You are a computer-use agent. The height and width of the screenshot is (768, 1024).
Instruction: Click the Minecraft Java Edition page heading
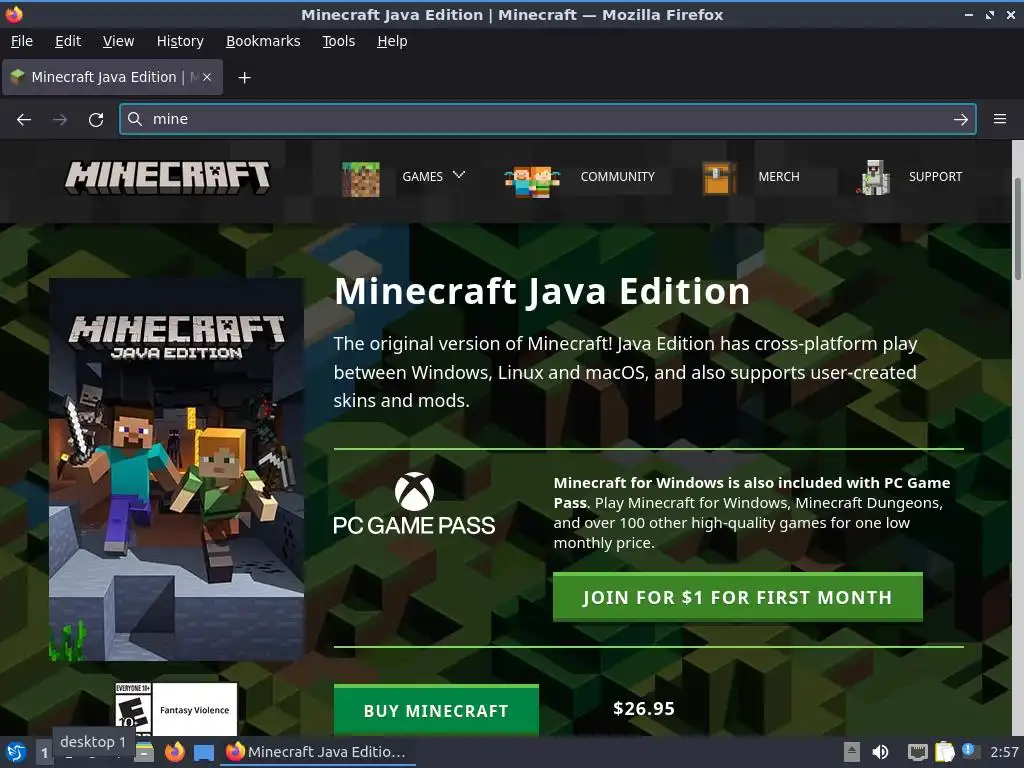click(x=541, y=291)
